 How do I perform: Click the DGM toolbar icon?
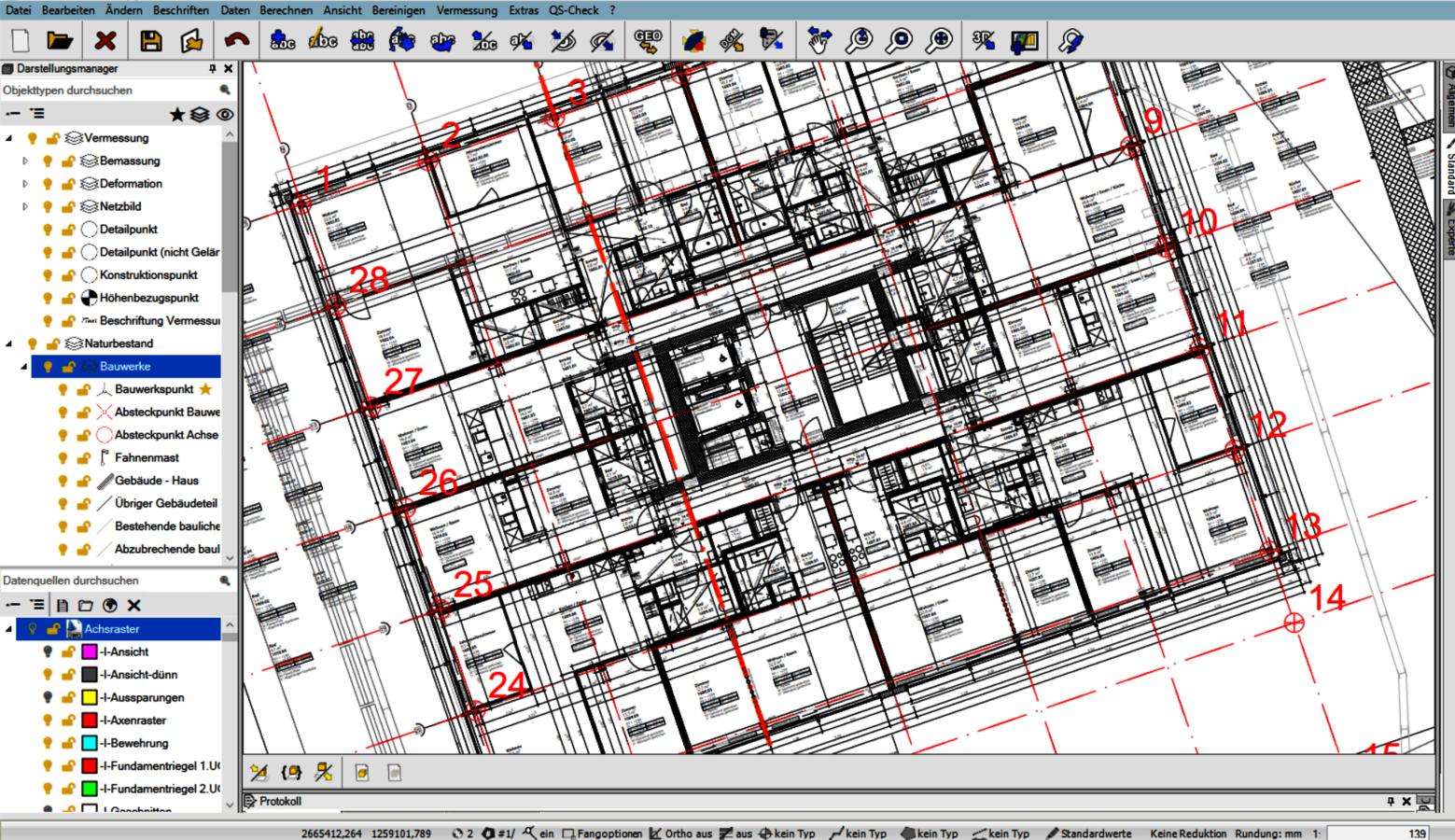[731, 41]
